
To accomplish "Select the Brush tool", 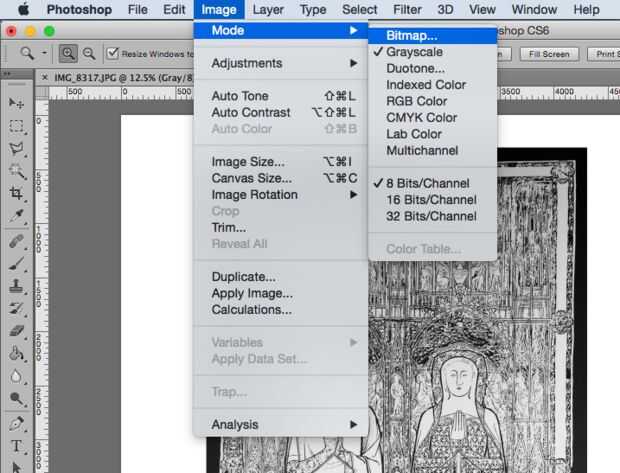I will (16, 263).
